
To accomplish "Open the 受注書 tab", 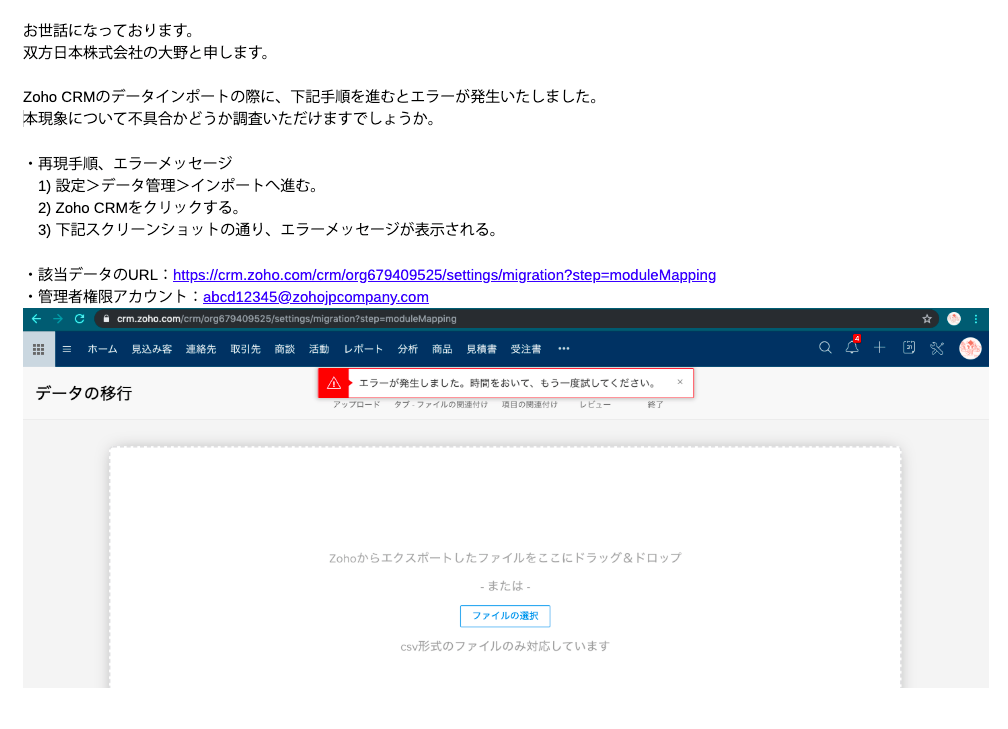I will [526, 349].
